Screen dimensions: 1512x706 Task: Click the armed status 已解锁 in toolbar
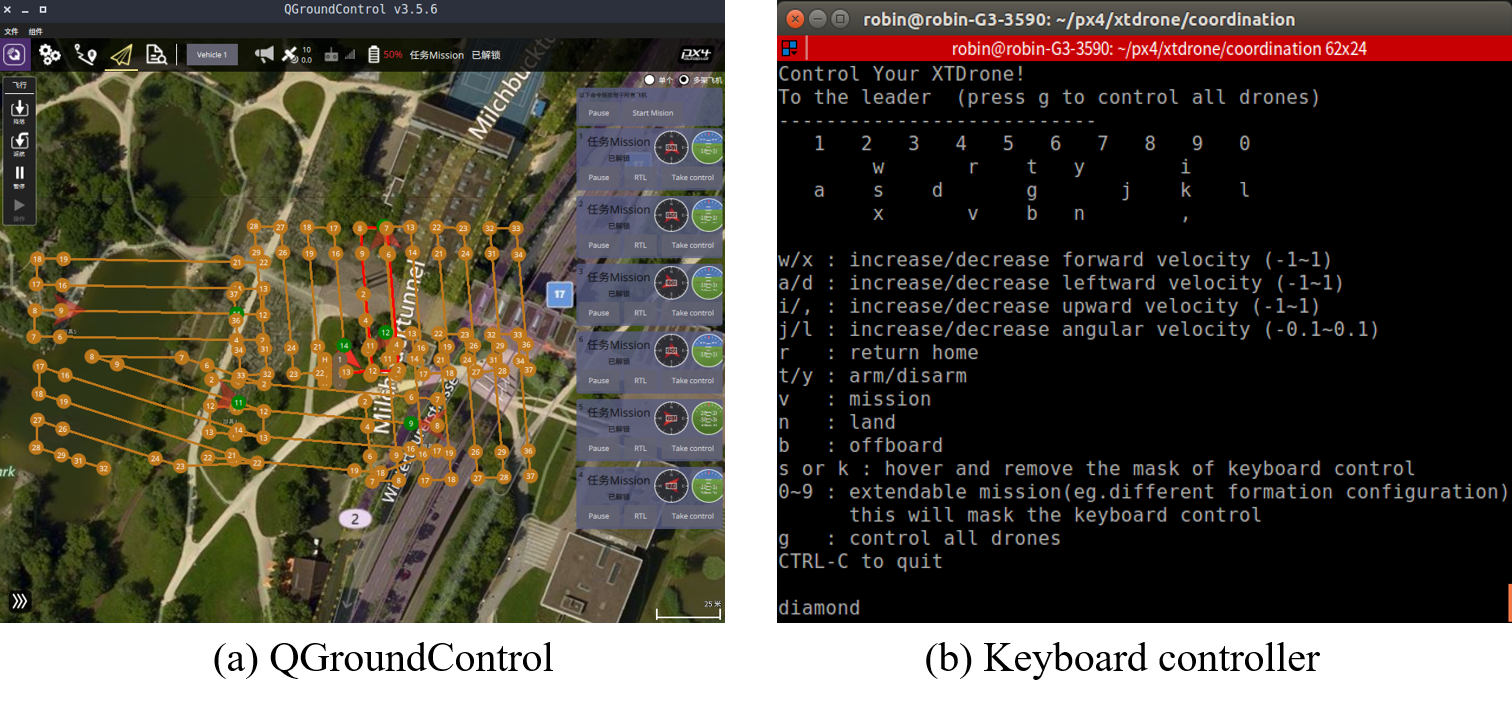pyautogui.click(x=485, y=55)
